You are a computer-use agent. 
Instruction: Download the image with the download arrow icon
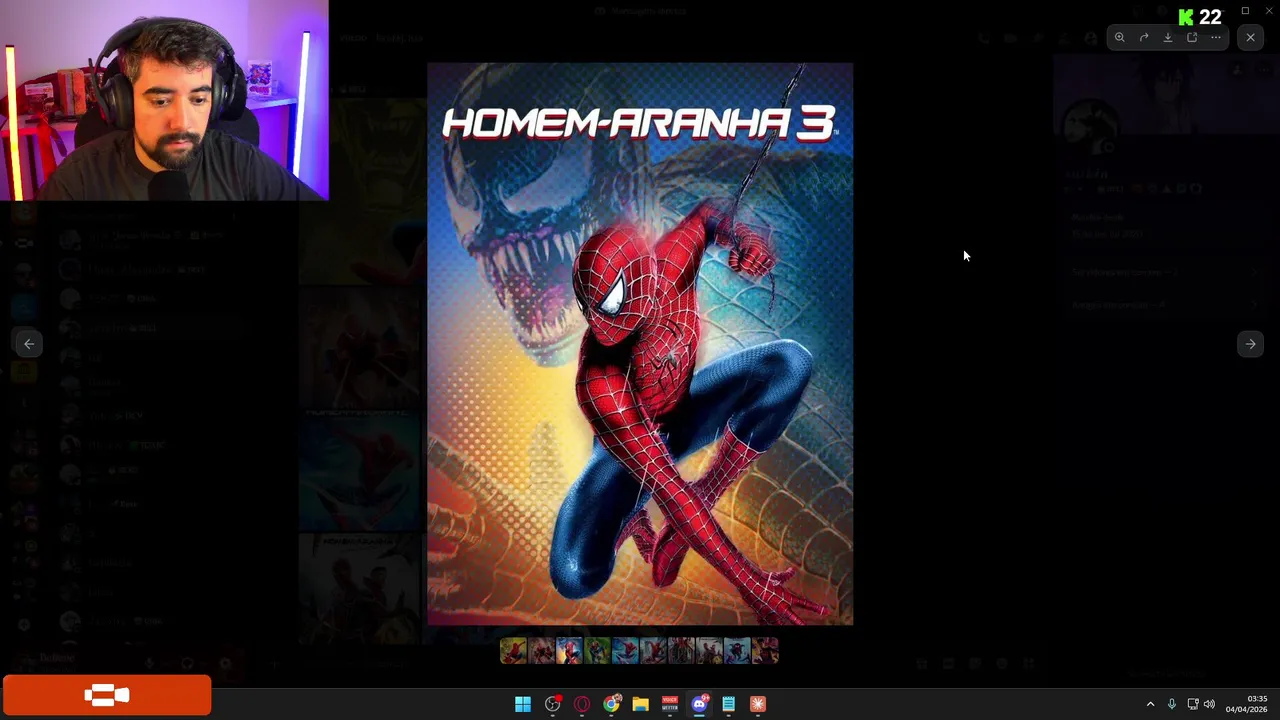[1168, 38]
